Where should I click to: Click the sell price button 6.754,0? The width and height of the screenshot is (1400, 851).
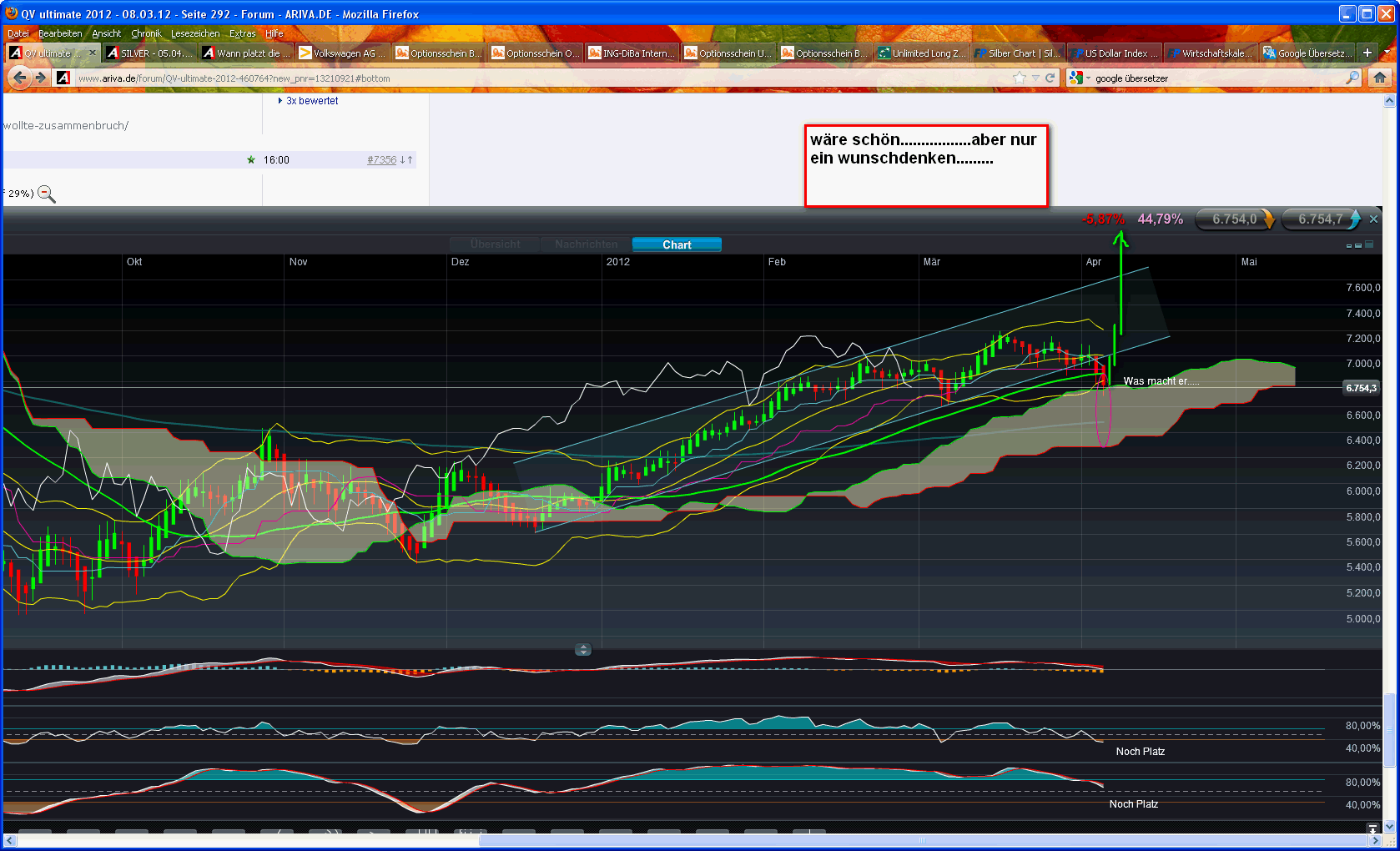1236,219
